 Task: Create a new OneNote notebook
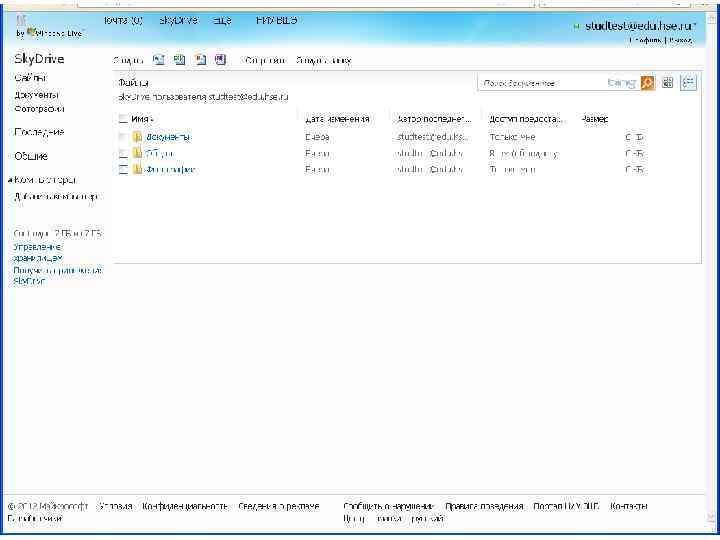pos(221,60)
